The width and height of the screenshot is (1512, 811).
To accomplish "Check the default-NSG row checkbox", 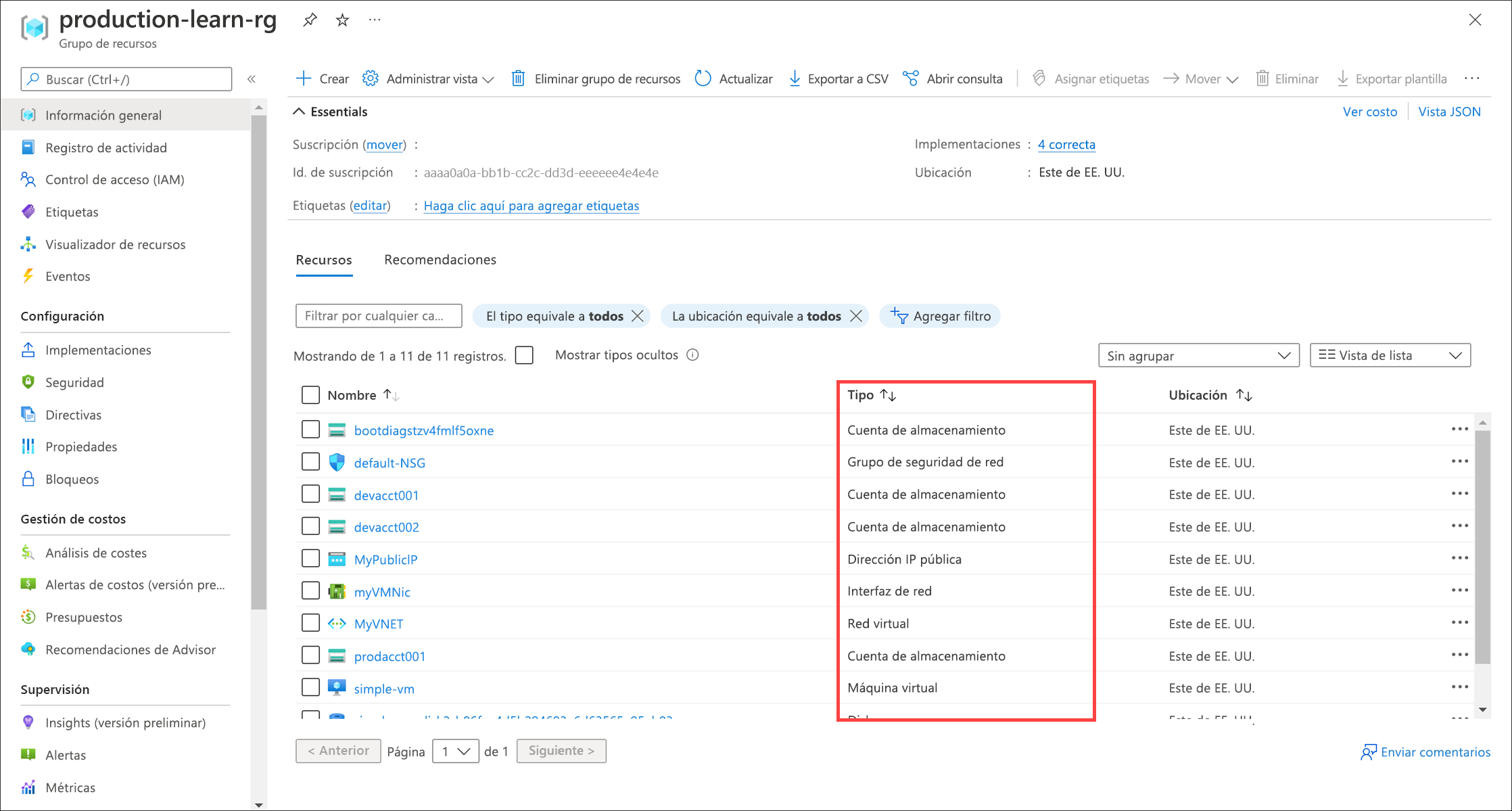I will click(310, 462).
